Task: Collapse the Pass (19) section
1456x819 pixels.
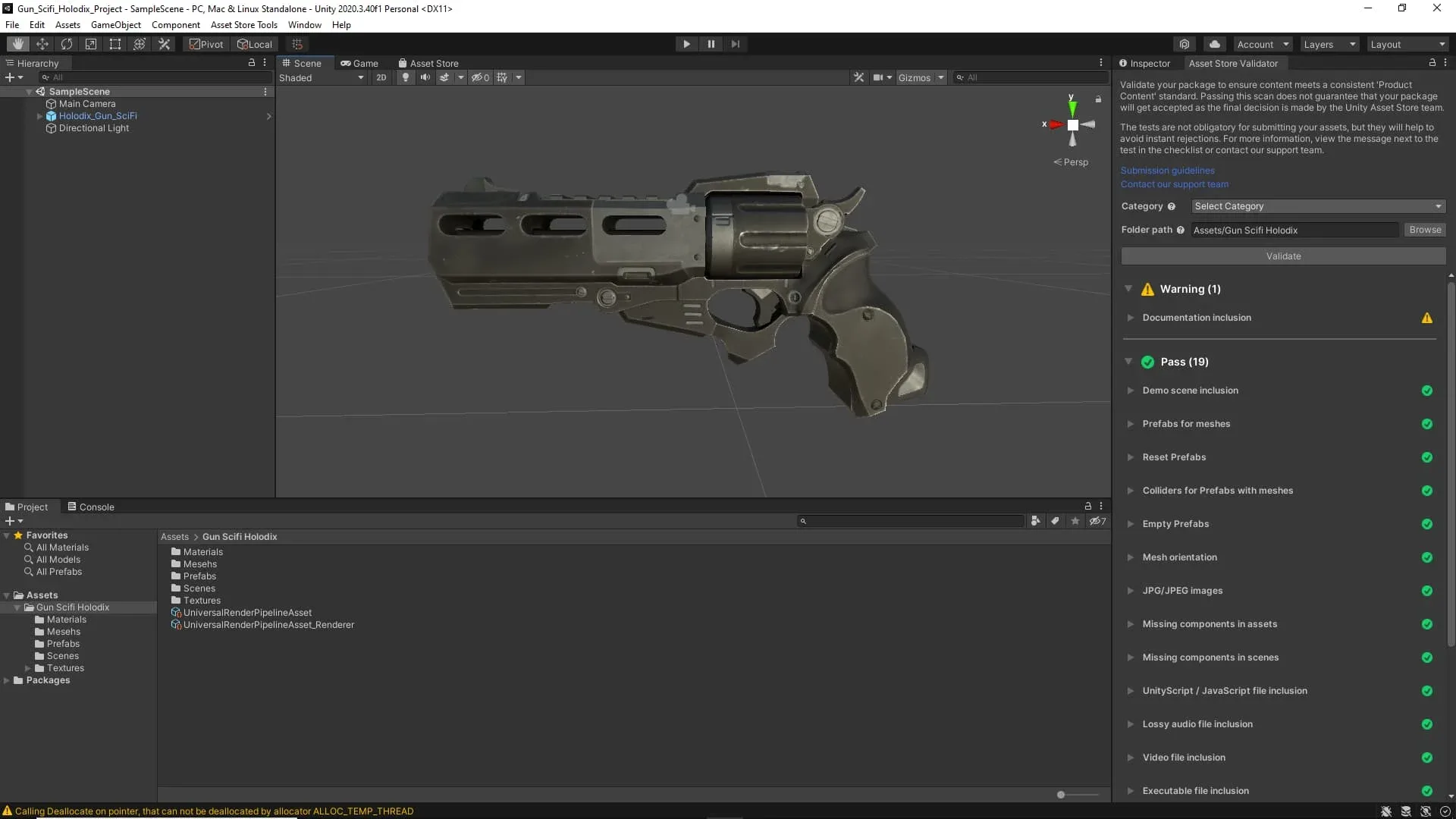Action: click(x=1128, y=362)
